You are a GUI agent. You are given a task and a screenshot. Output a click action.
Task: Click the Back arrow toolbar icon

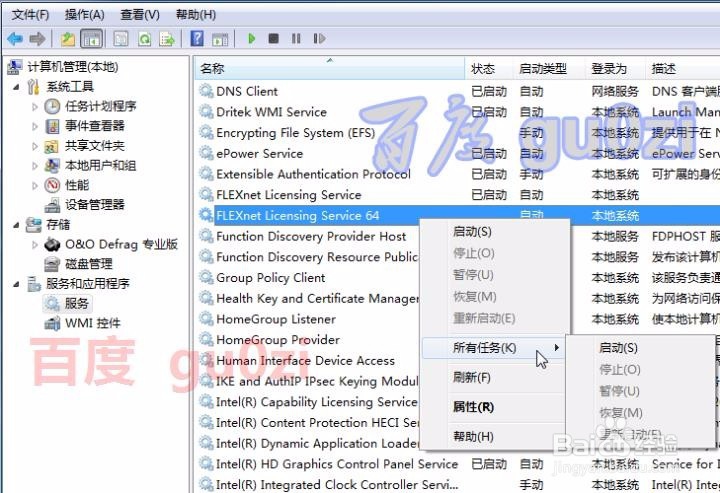[x=15, y=39]
